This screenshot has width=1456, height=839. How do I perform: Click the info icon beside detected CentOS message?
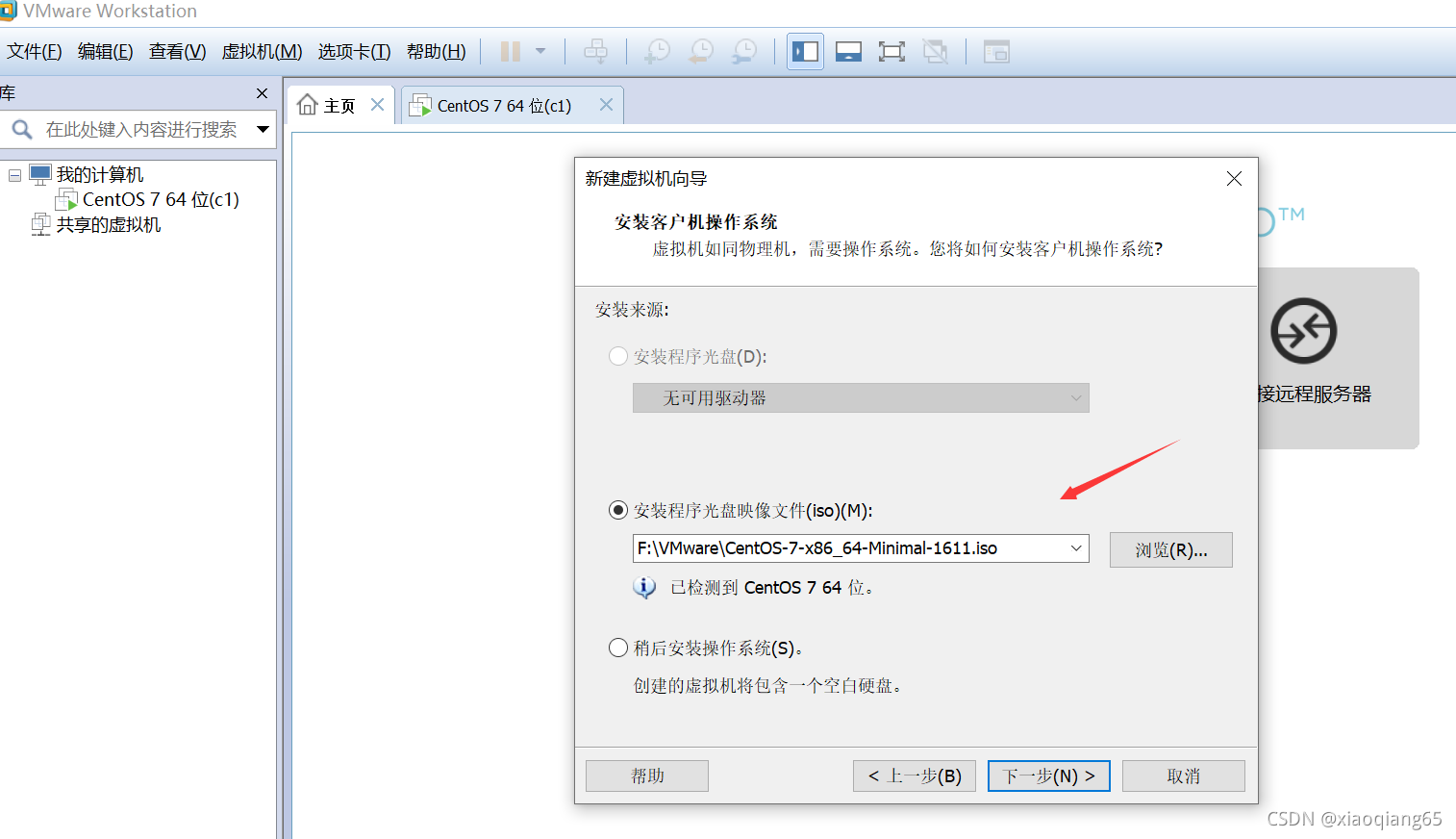[644, 587]
